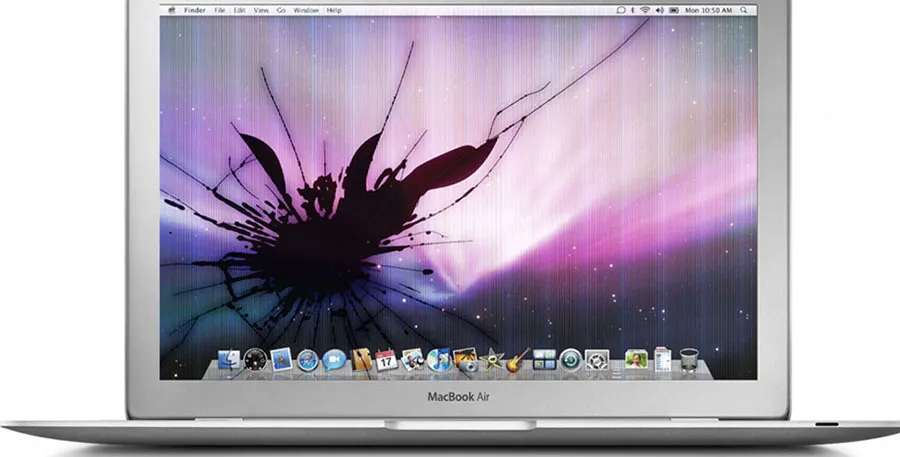Screen dimensions: 900x457
Task: Open the Help menu
Action: point(334,10)
